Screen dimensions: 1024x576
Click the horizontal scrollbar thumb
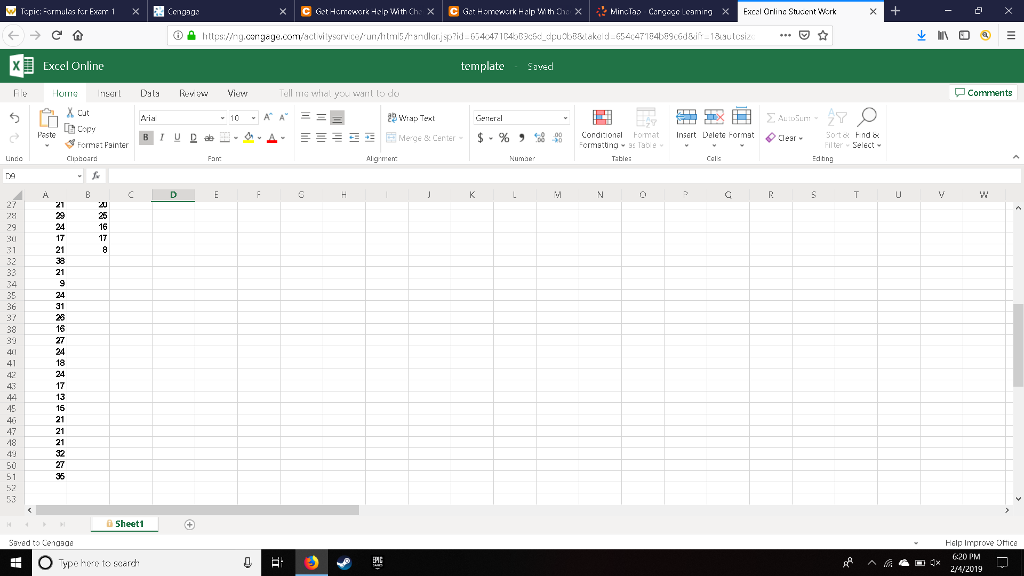(x=197, y=510)
